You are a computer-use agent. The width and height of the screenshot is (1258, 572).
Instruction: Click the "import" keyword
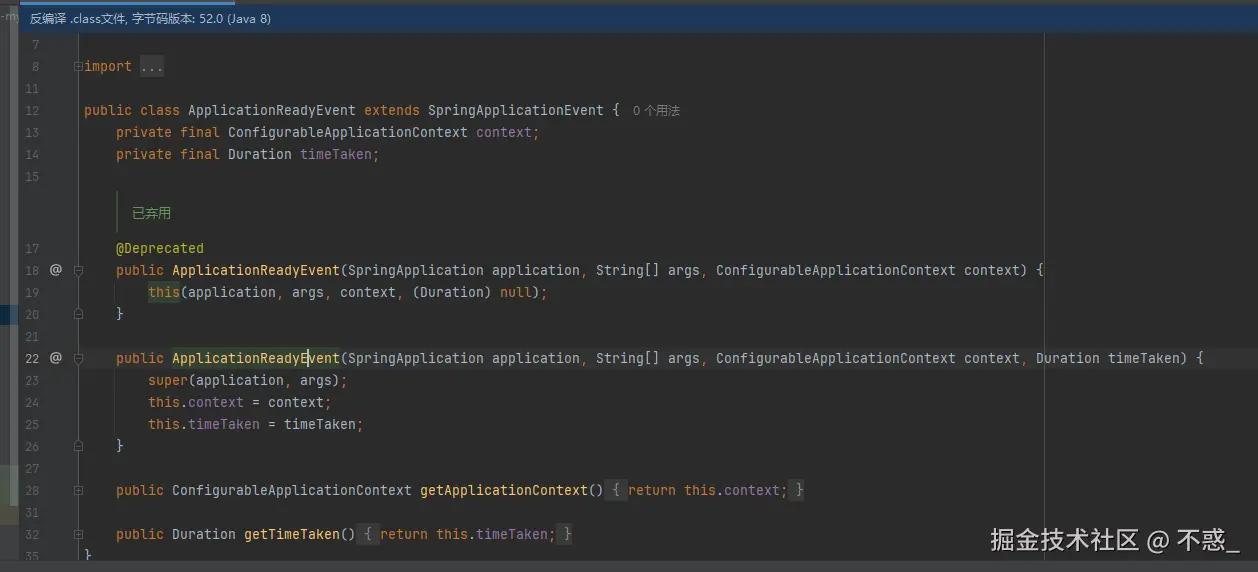tap(108, 66)
